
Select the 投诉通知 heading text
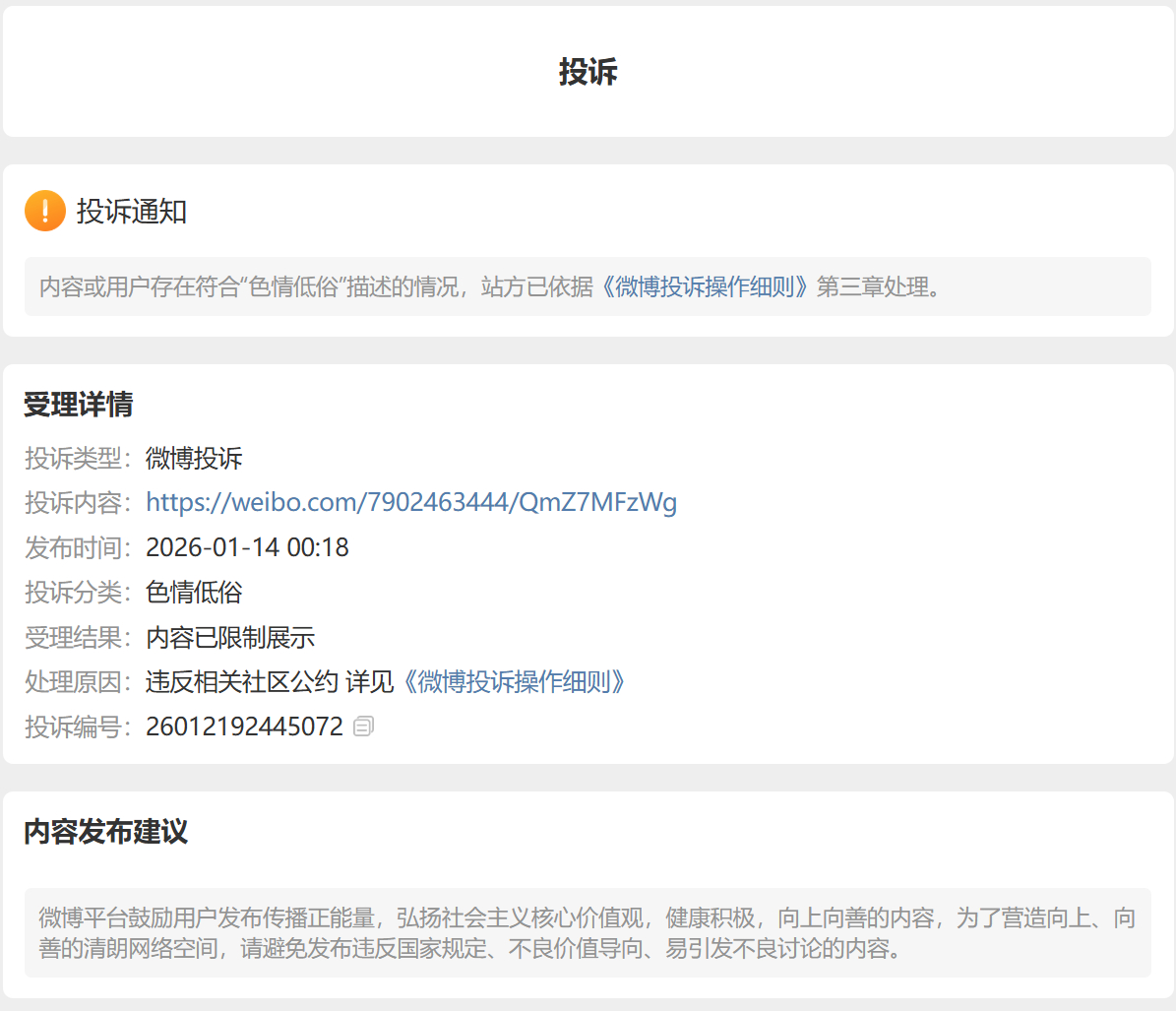(133, 210)
